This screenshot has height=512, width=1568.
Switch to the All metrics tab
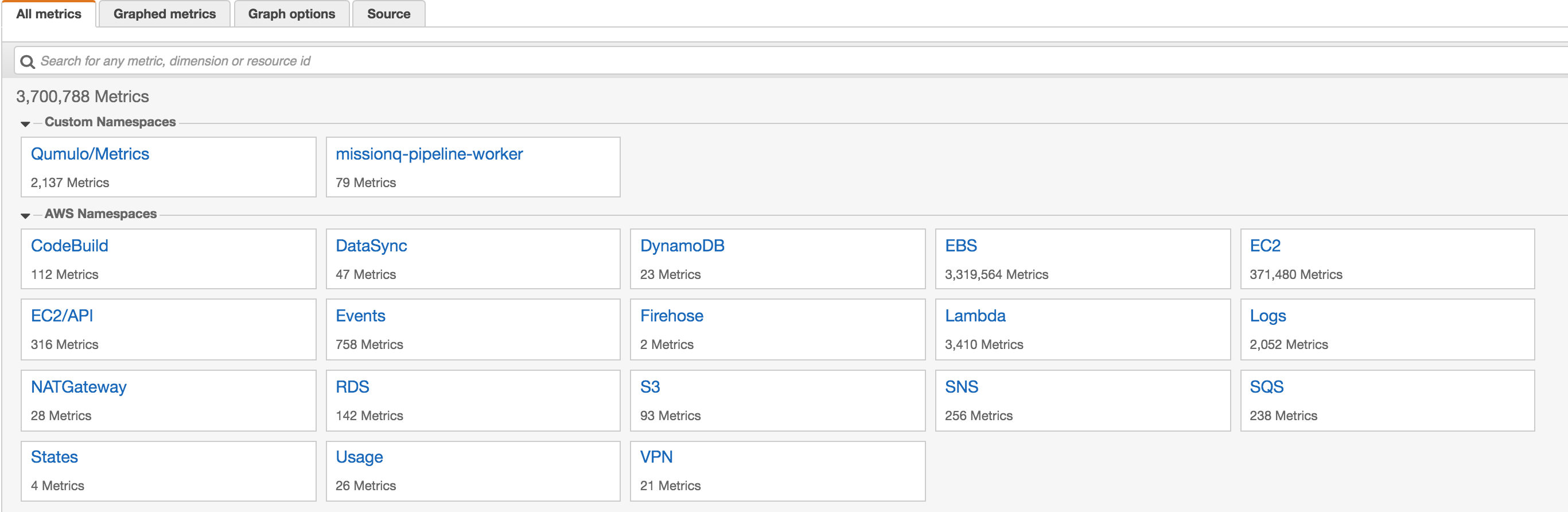[49, 14]
